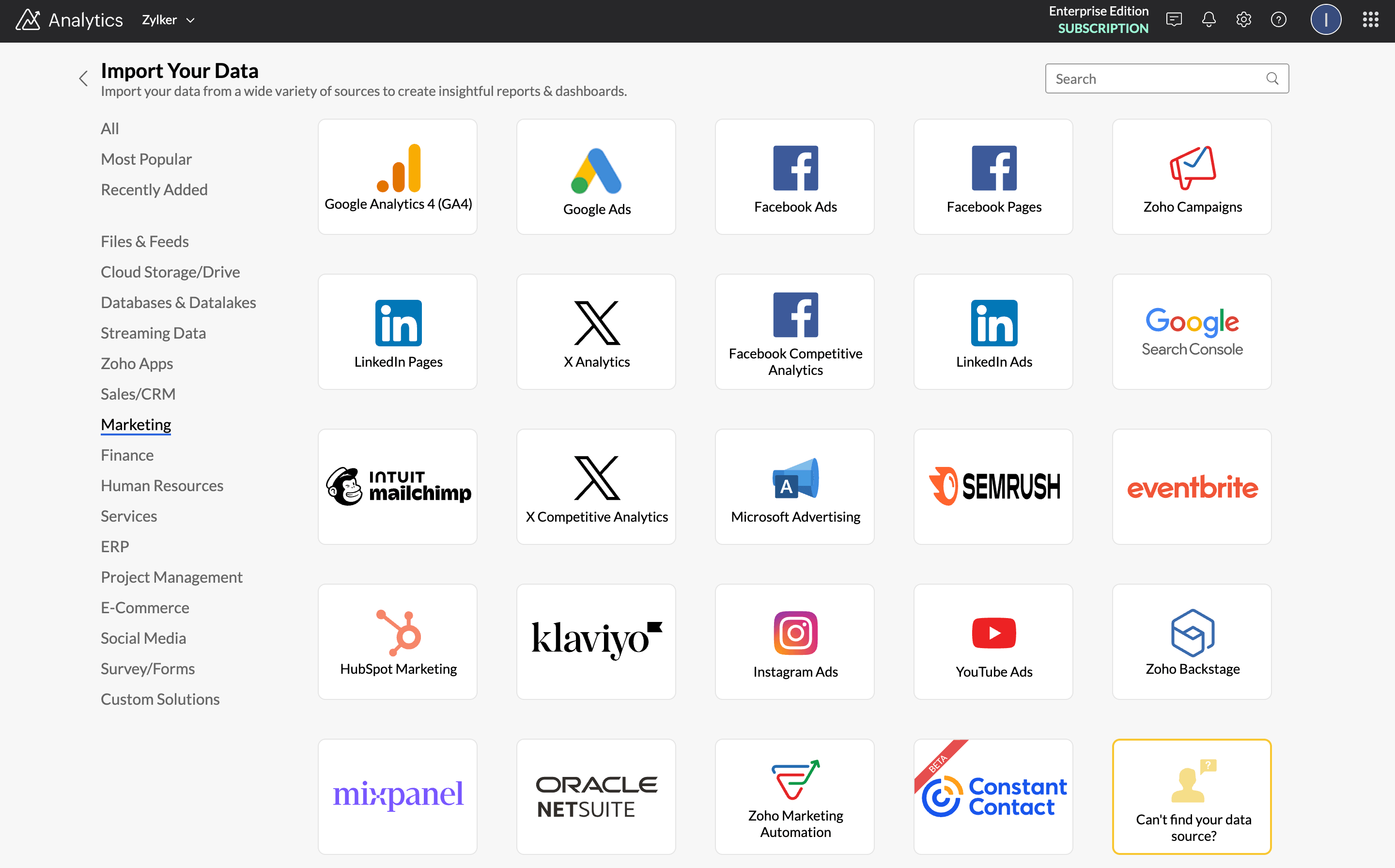Select the Constant Contact beta connector
The width and height of the screenshot is (1395, 868).
(x=993, y=796)
